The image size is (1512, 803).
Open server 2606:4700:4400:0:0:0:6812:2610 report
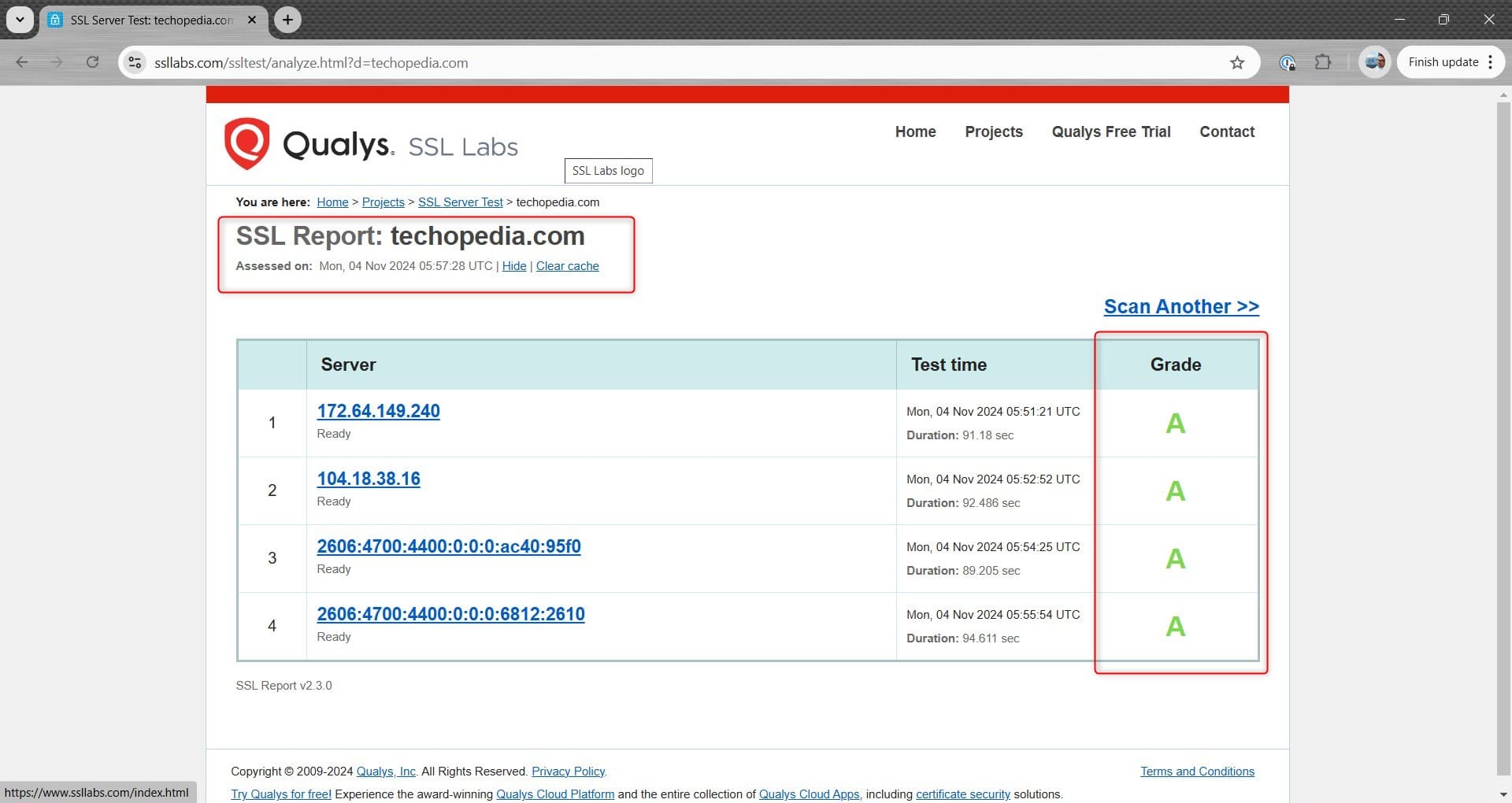tap(450, 614)
